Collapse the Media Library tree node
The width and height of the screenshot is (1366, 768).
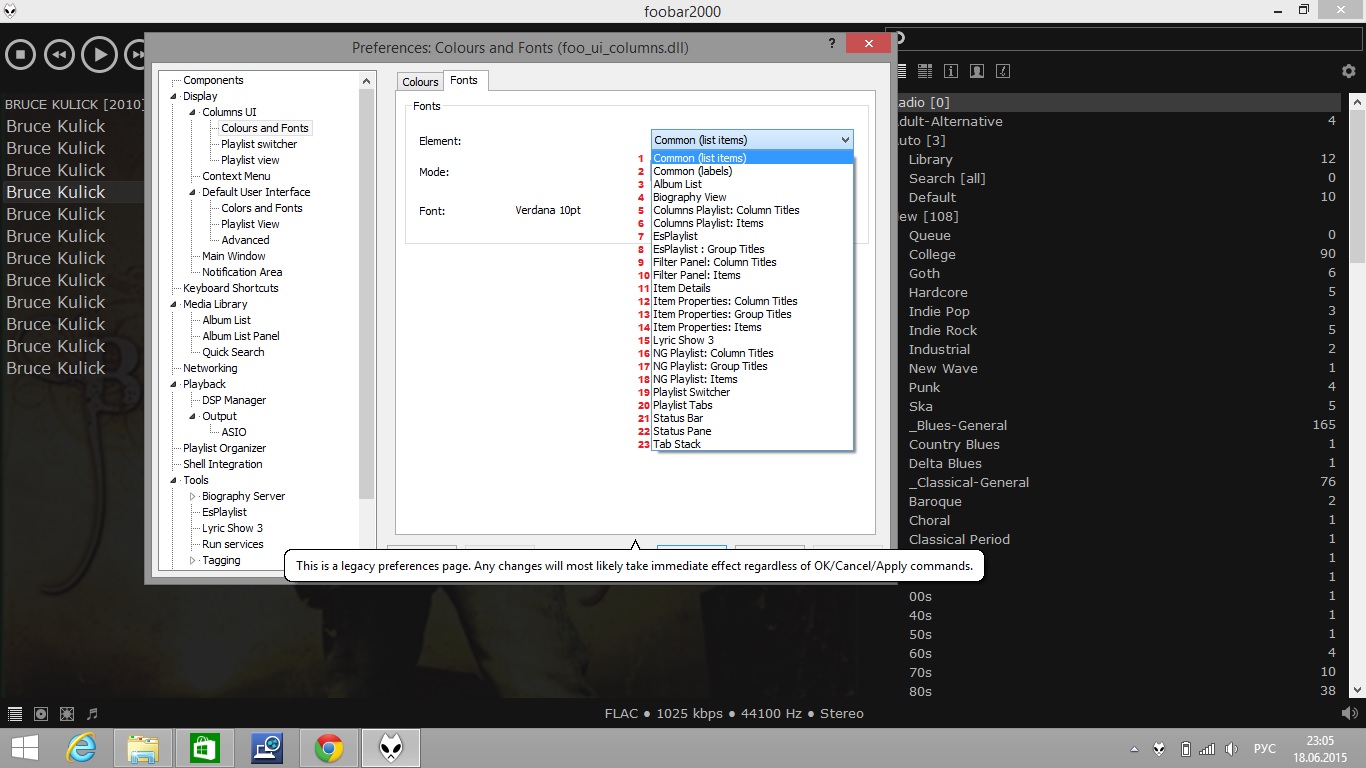coord(174,304)
